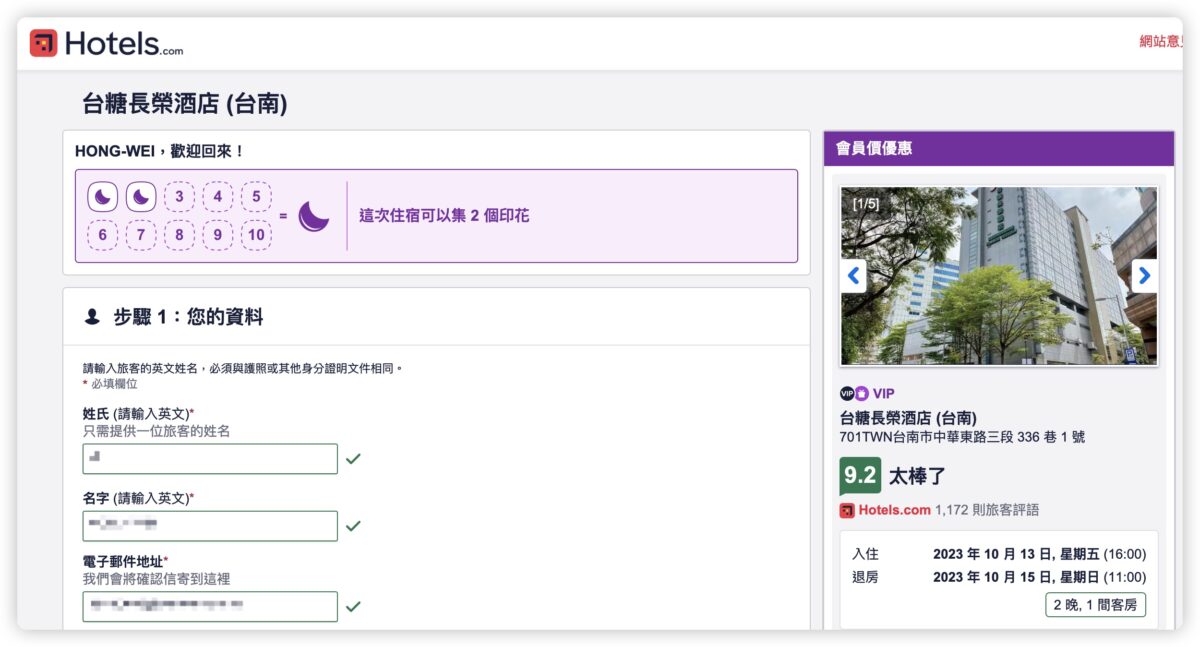This screenshot has height=647, width=1200.
Task: Focus the 電子郵件地址 email field
Action: click(210, 606)
